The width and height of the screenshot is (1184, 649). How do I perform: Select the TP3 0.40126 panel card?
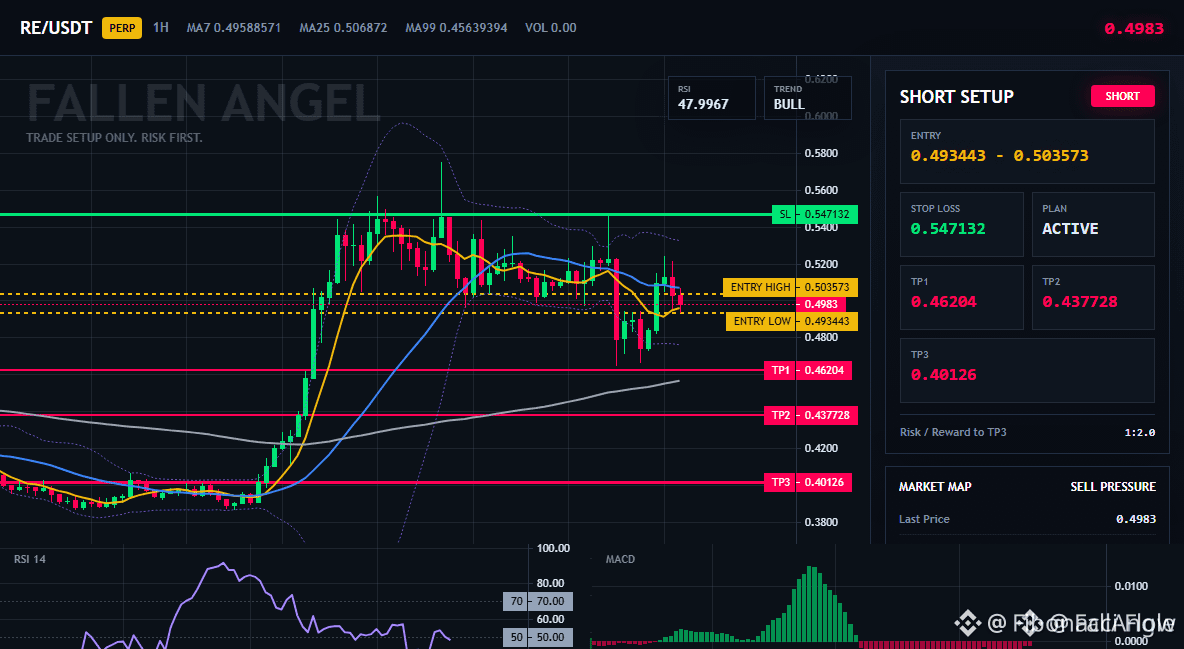coord(1027,370)
